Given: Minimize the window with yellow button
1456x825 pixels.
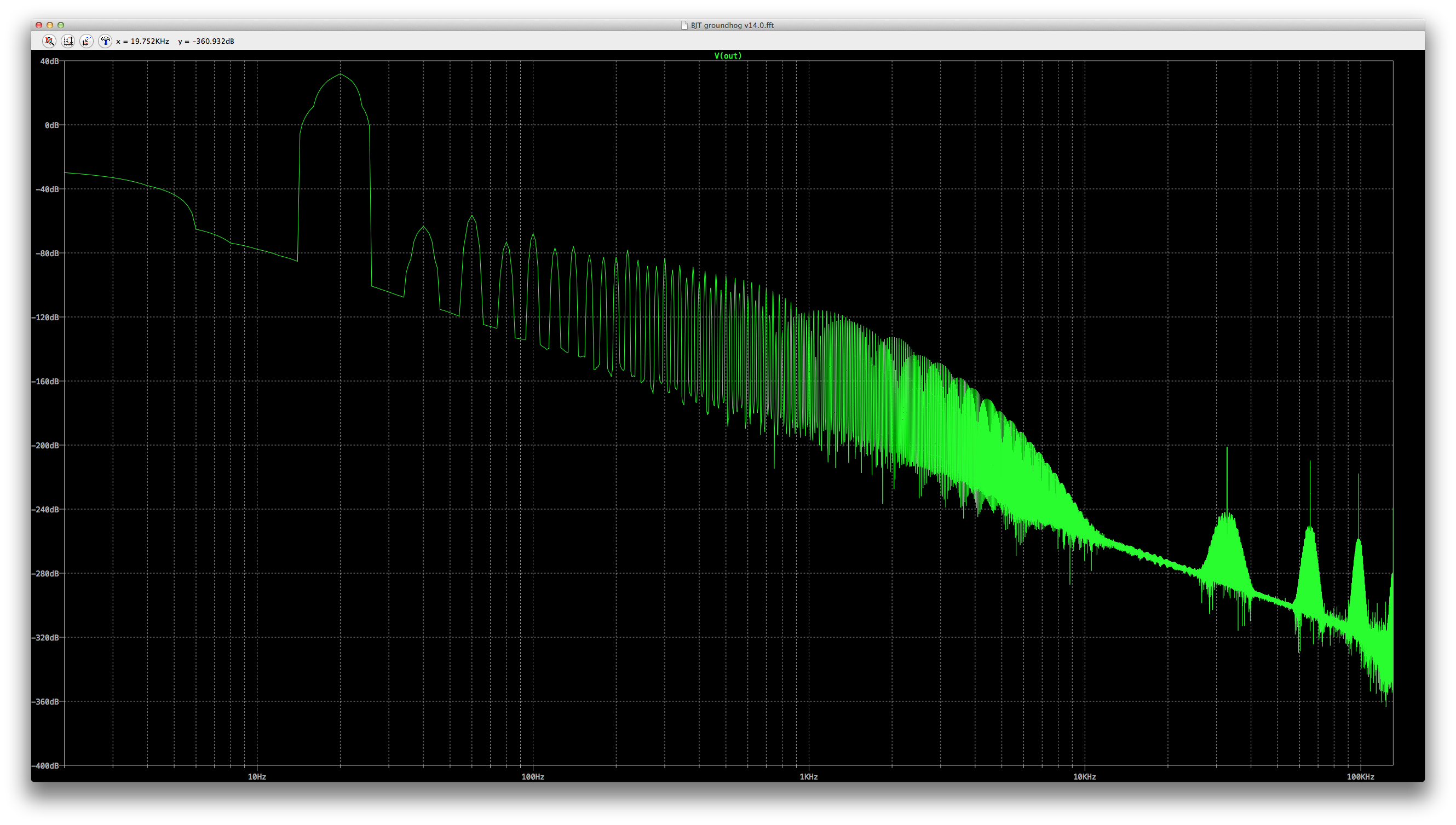Looking at the screenshot, I should coord(50,25).
